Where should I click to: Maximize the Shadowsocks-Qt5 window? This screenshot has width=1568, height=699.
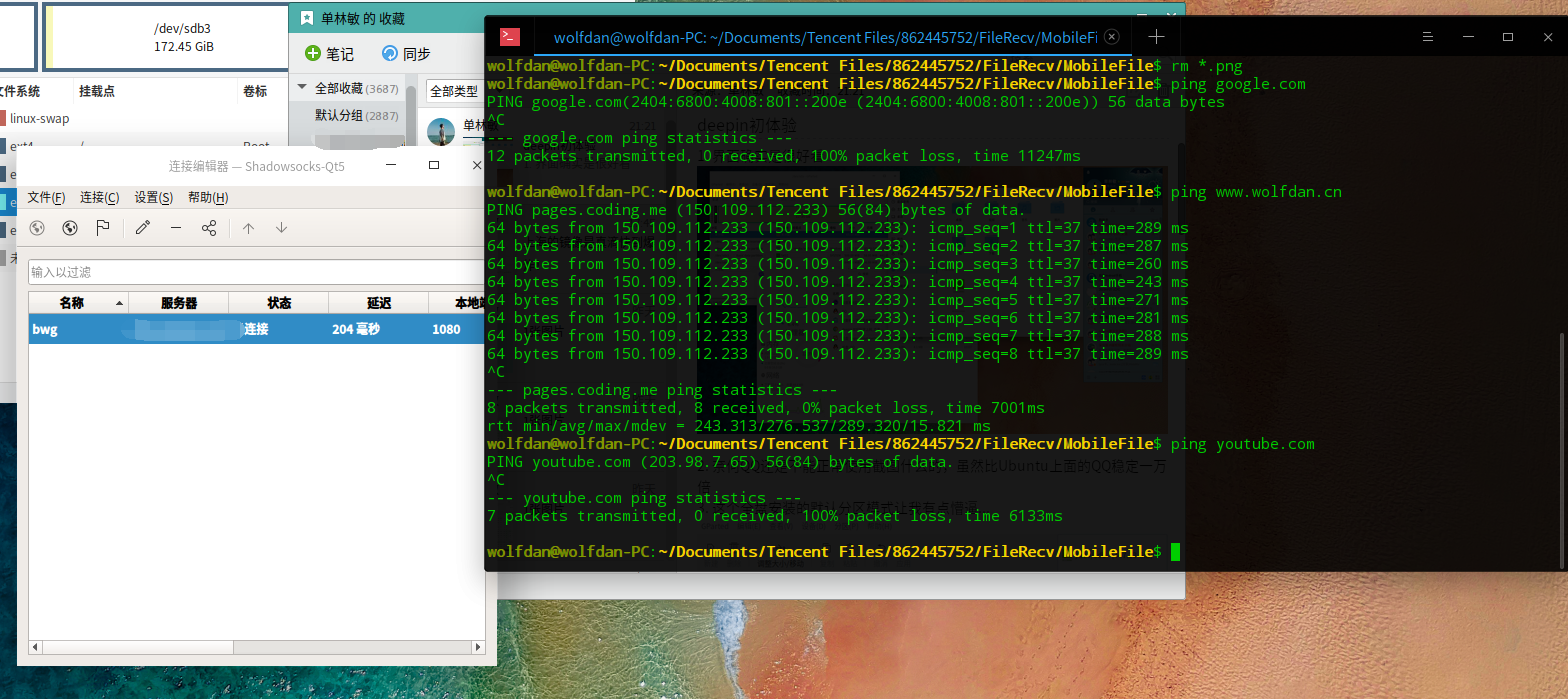click(x=434, y=165)
